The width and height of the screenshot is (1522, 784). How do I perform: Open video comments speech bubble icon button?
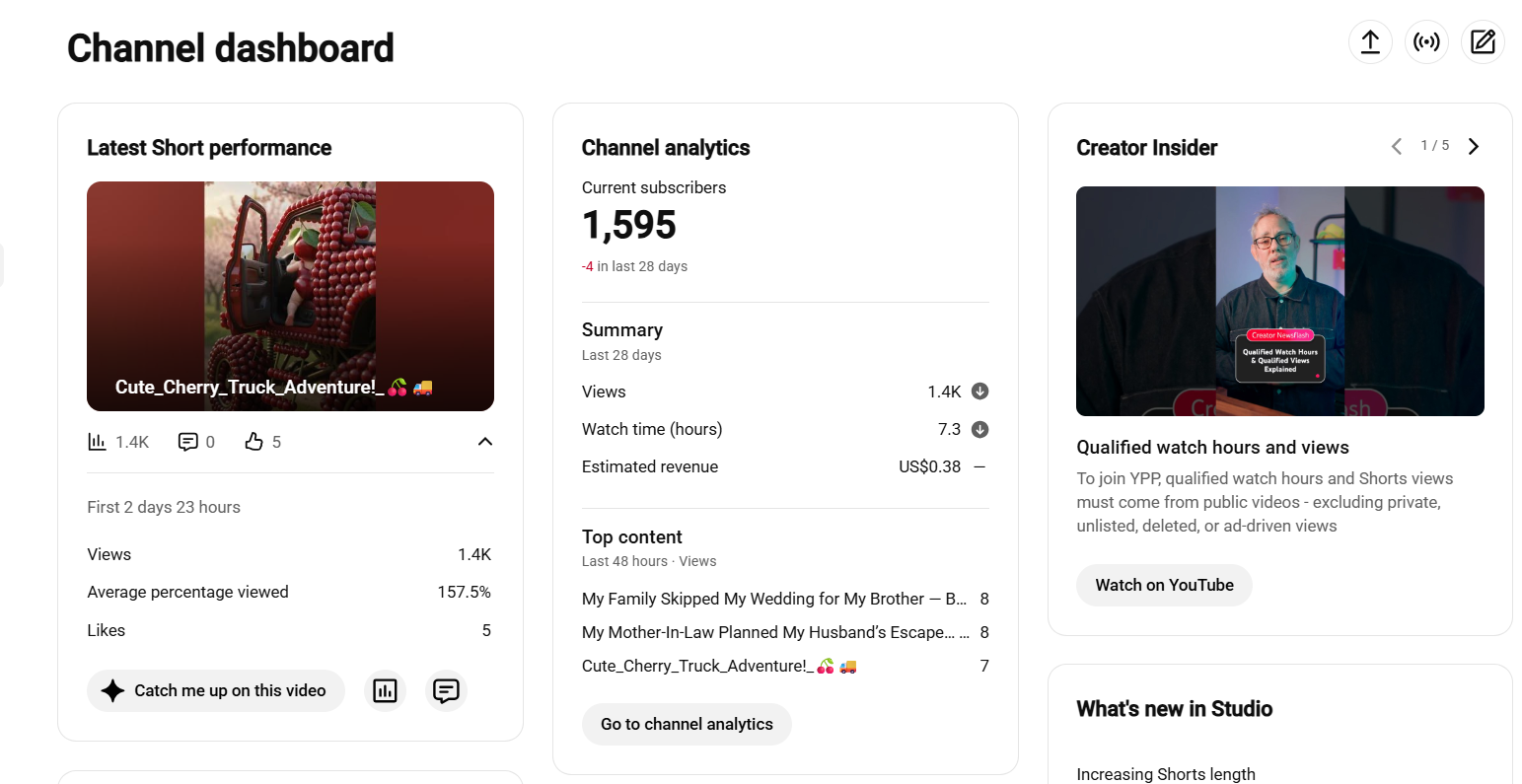(446, 690)
